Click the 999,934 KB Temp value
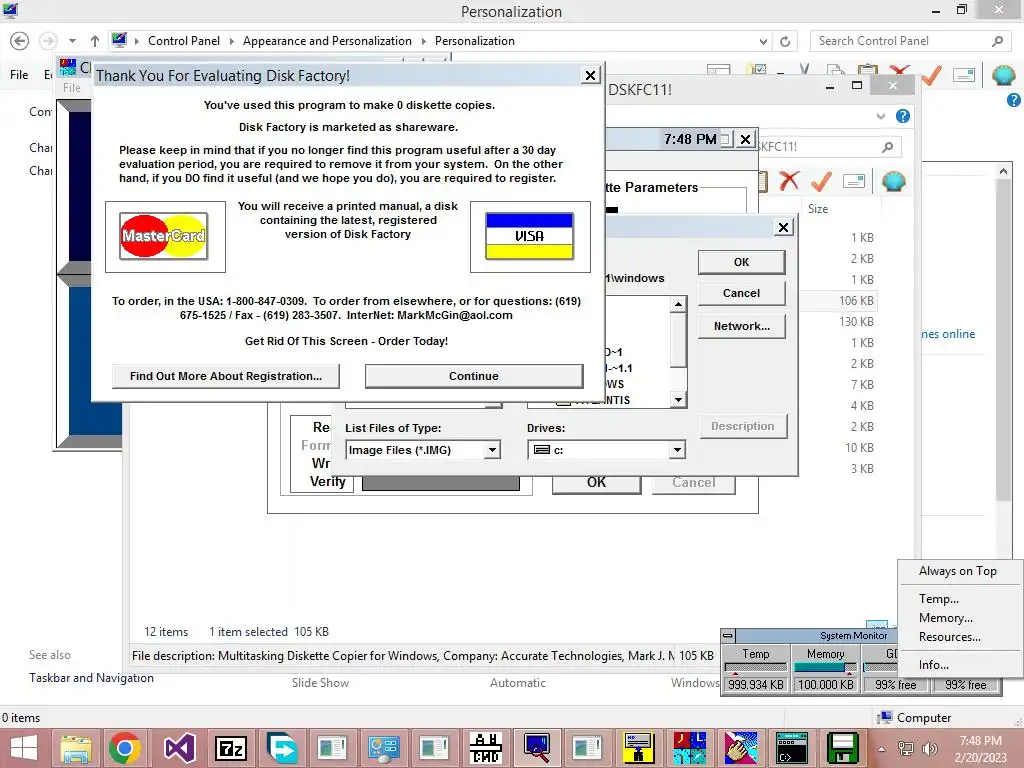This screenshot has height=768, width=1024. coord(756,684)
